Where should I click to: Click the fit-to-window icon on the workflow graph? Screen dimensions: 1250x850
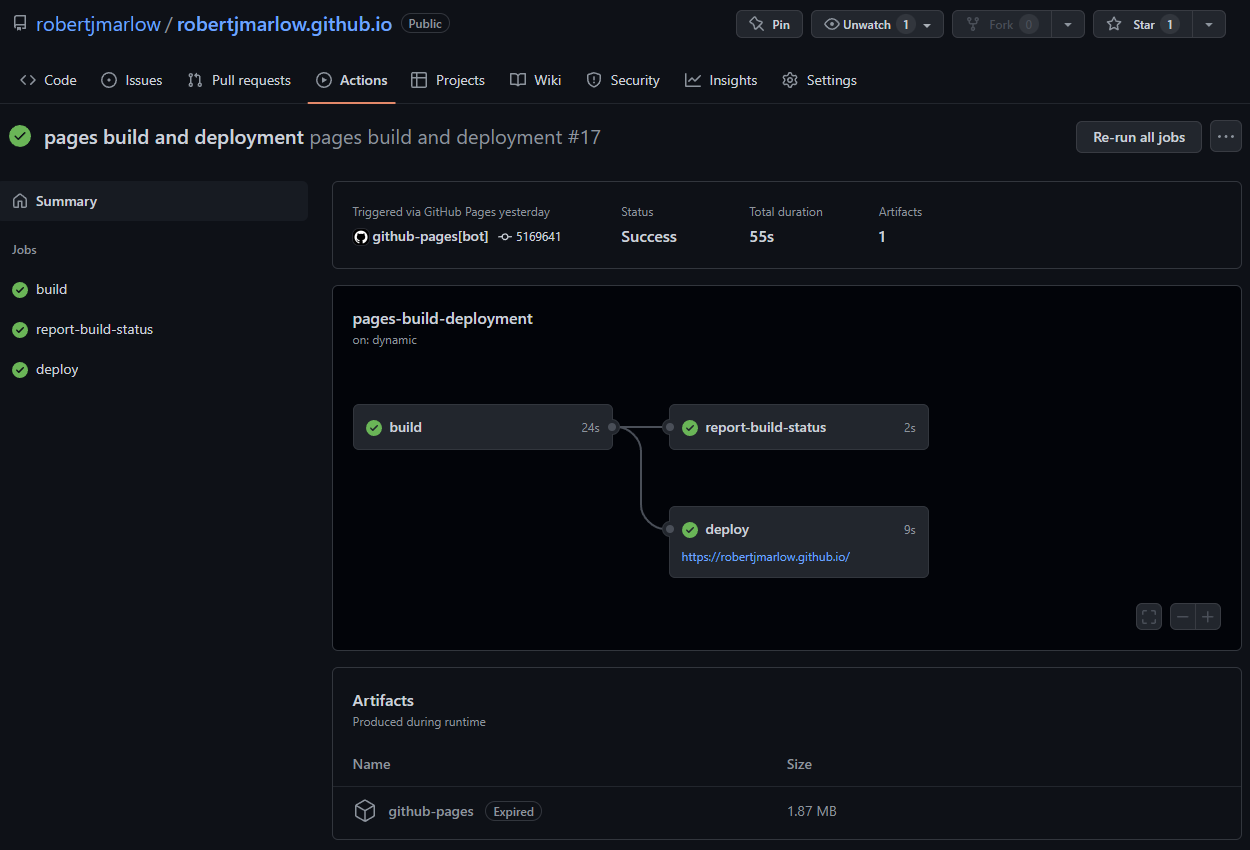coord(1148,616)
